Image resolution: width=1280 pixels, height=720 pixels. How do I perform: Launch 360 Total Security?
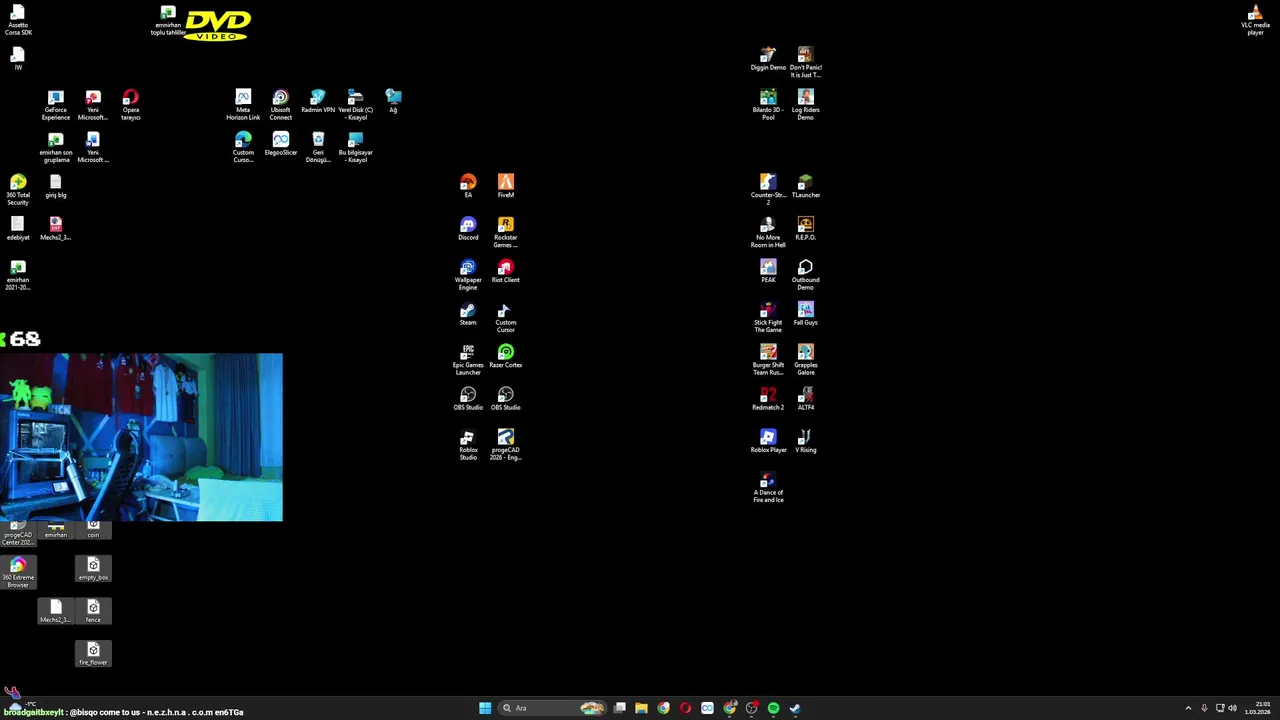[18, 190]
